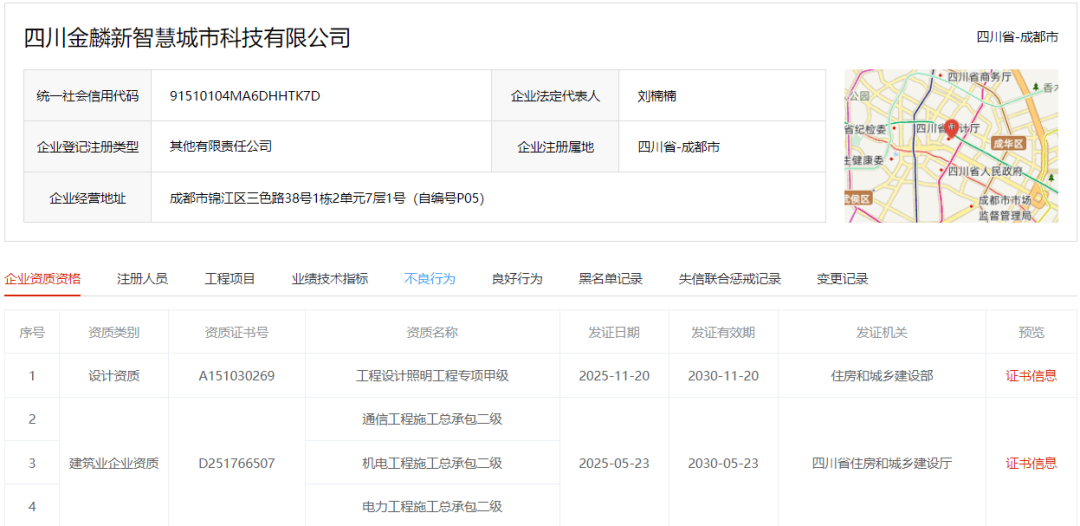
Task: Click the 成华区 label on the map
Action: click(1008, 144)
